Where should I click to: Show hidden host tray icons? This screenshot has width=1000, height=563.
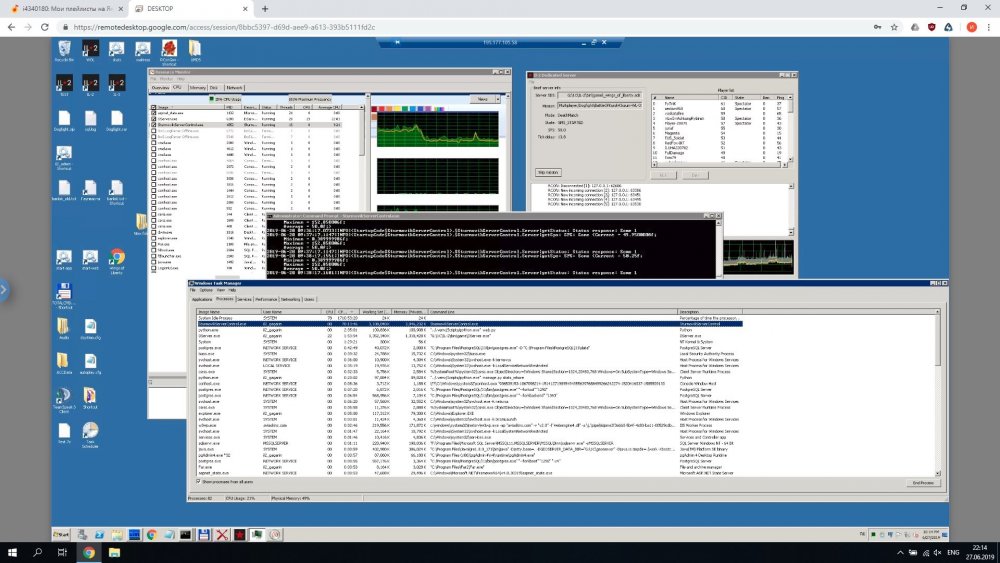point(900,552)
